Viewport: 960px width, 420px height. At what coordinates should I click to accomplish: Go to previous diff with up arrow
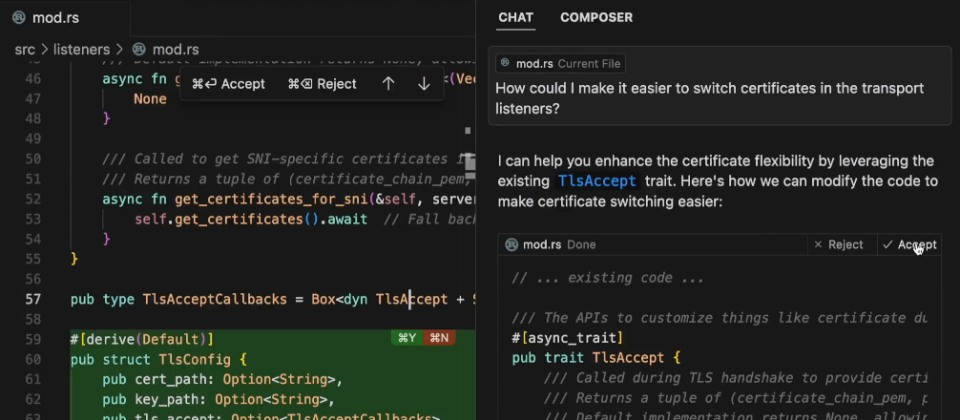click(x=388, y=84)
